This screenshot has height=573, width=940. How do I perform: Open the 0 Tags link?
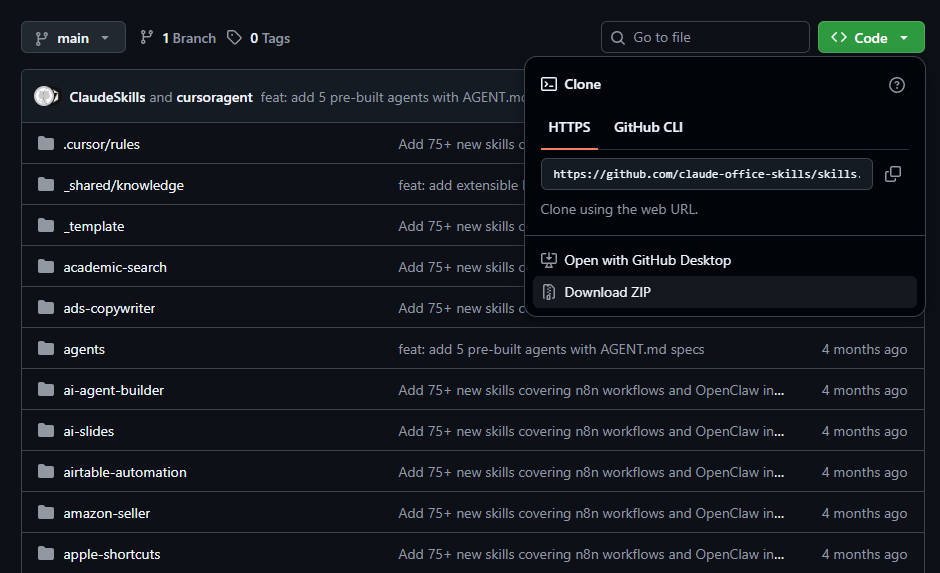click(x=258, y=38)
